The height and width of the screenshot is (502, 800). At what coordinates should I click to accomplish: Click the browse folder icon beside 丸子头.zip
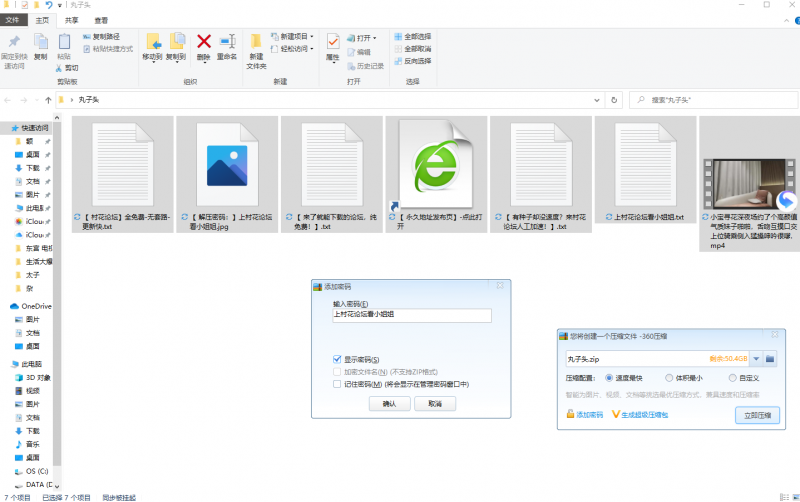(770, 358)
